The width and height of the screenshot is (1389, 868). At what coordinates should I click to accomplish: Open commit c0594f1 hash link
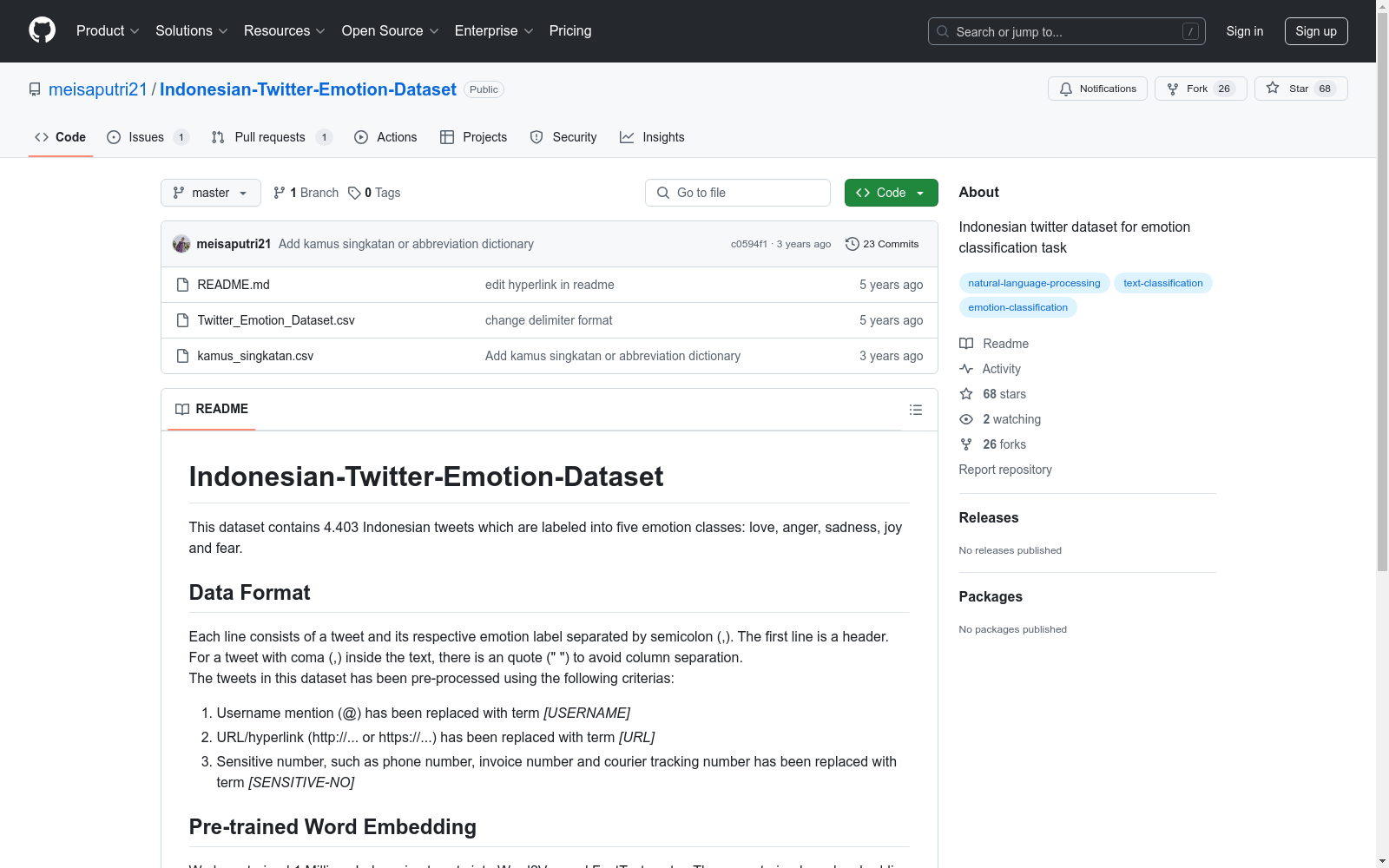click(x=749, y=244)
